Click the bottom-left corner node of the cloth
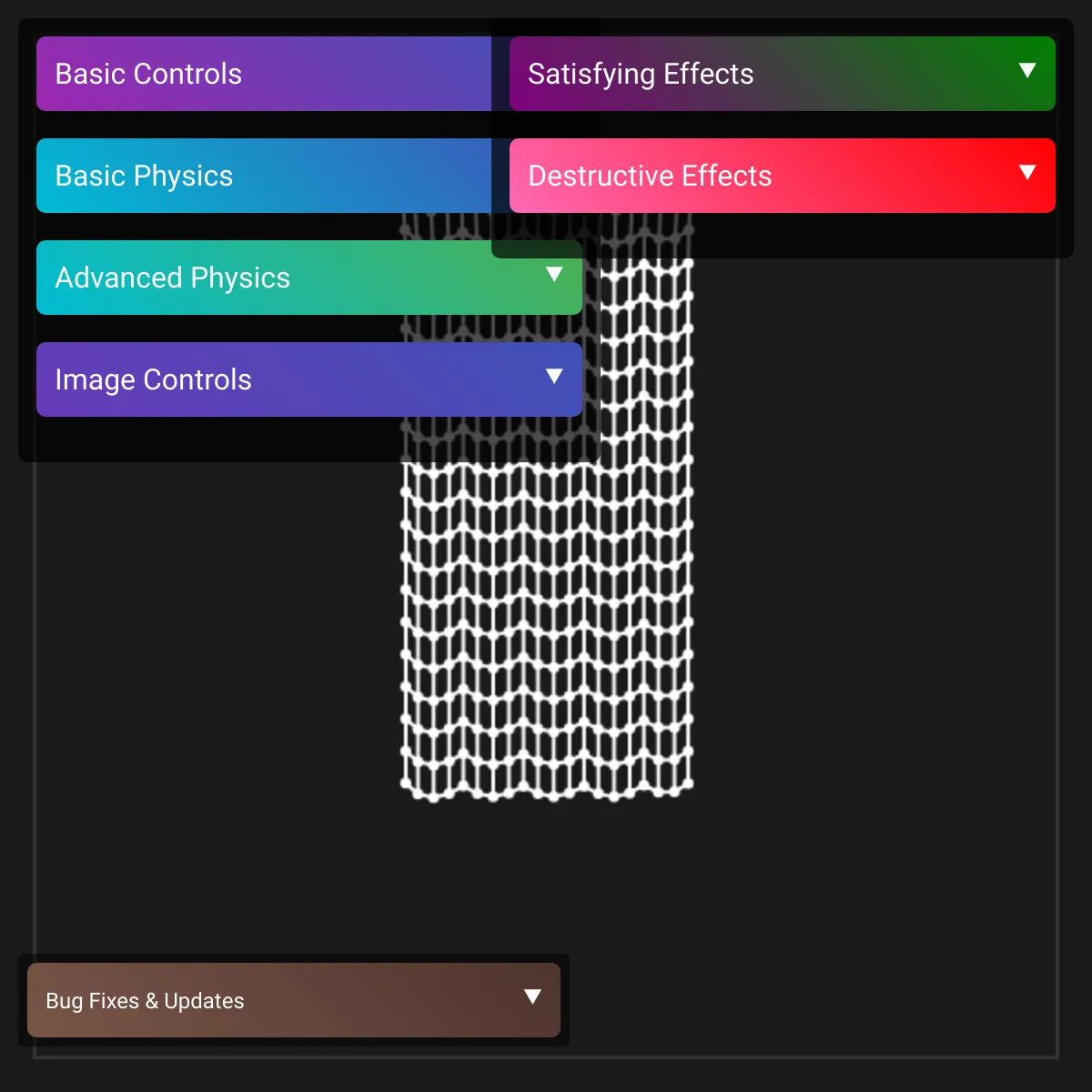Screen dimensions: 1092x1092 click(x=406, y=783)
